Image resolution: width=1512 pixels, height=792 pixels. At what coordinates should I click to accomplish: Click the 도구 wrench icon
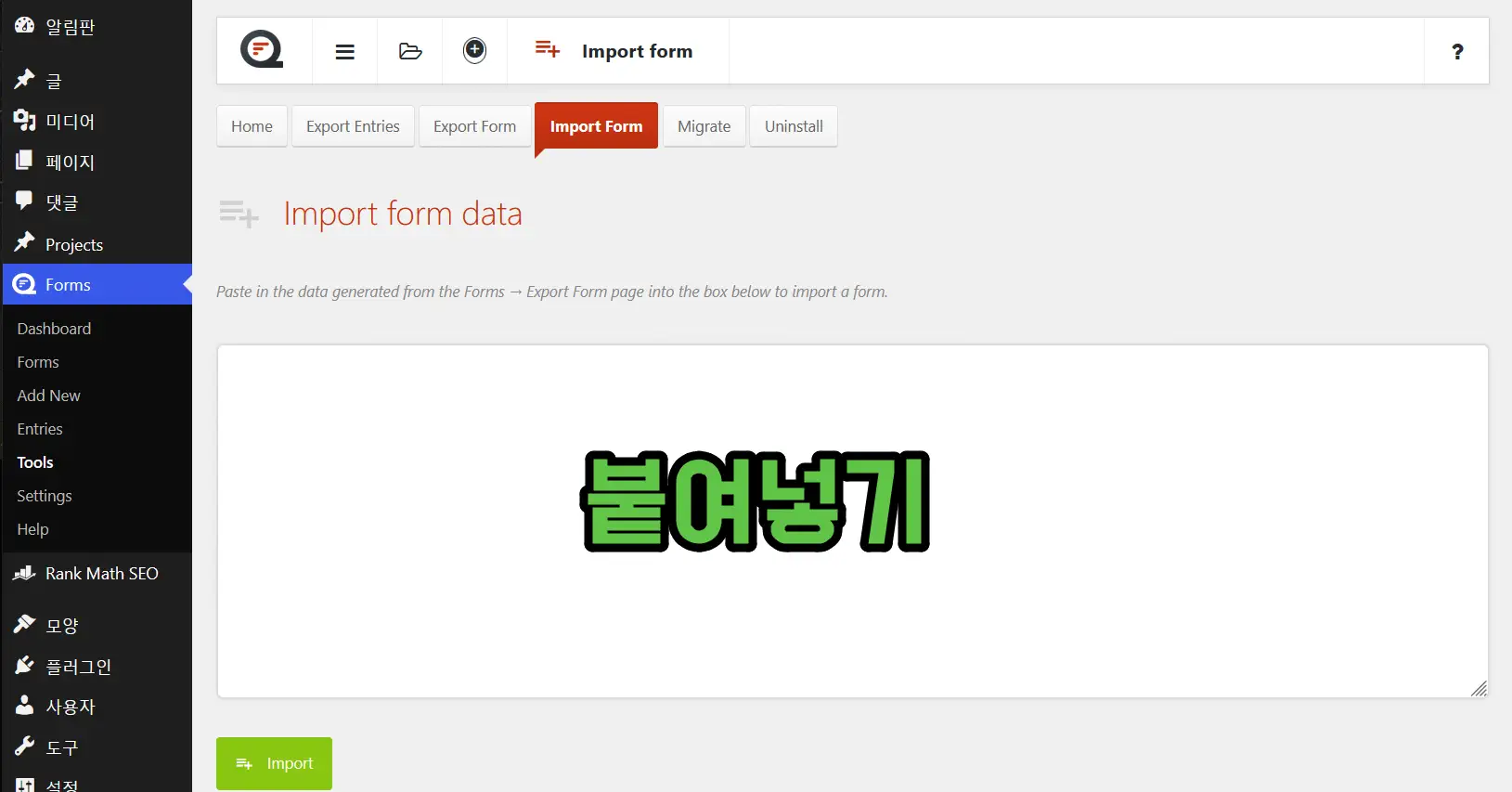[24, 746]
